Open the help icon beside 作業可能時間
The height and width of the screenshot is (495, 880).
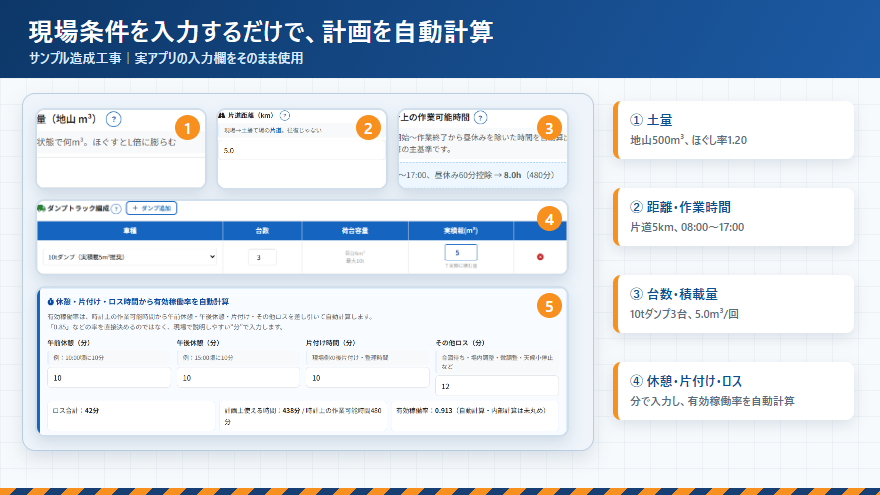click(480, 117)
